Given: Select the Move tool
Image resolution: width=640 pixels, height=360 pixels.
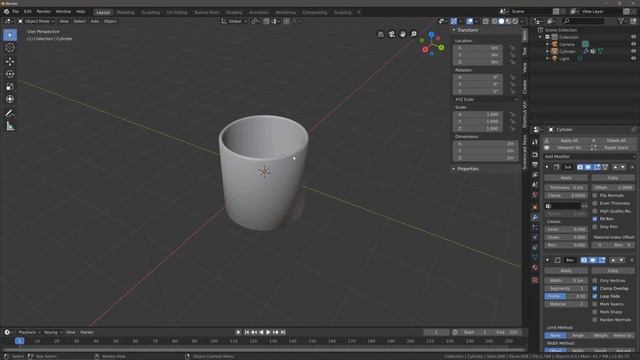Looking at the screenshot, I should (10, 61).
